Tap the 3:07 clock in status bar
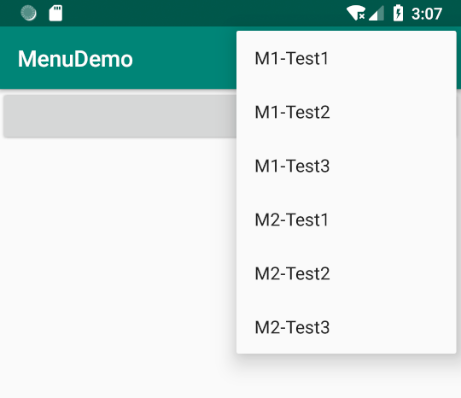The width and height of the screenshot is (461, 398). coord(427,14)
